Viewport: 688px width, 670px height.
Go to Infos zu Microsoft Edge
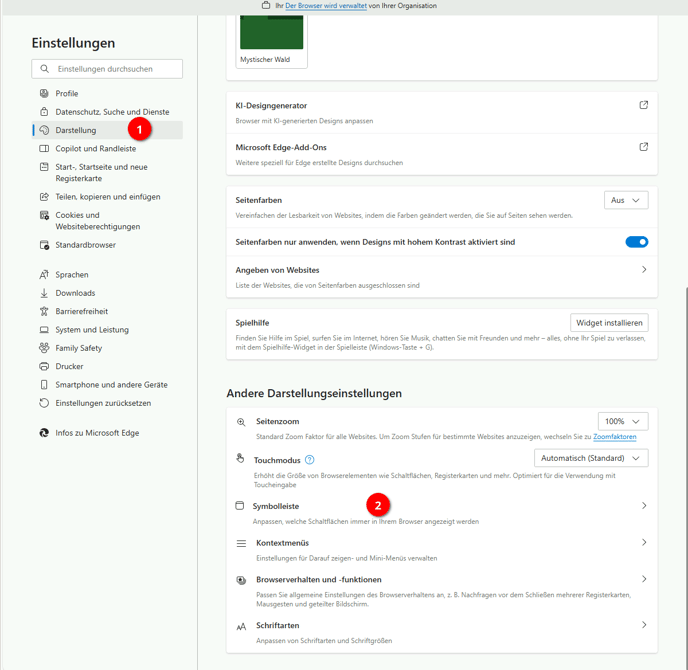coord(107,433)
